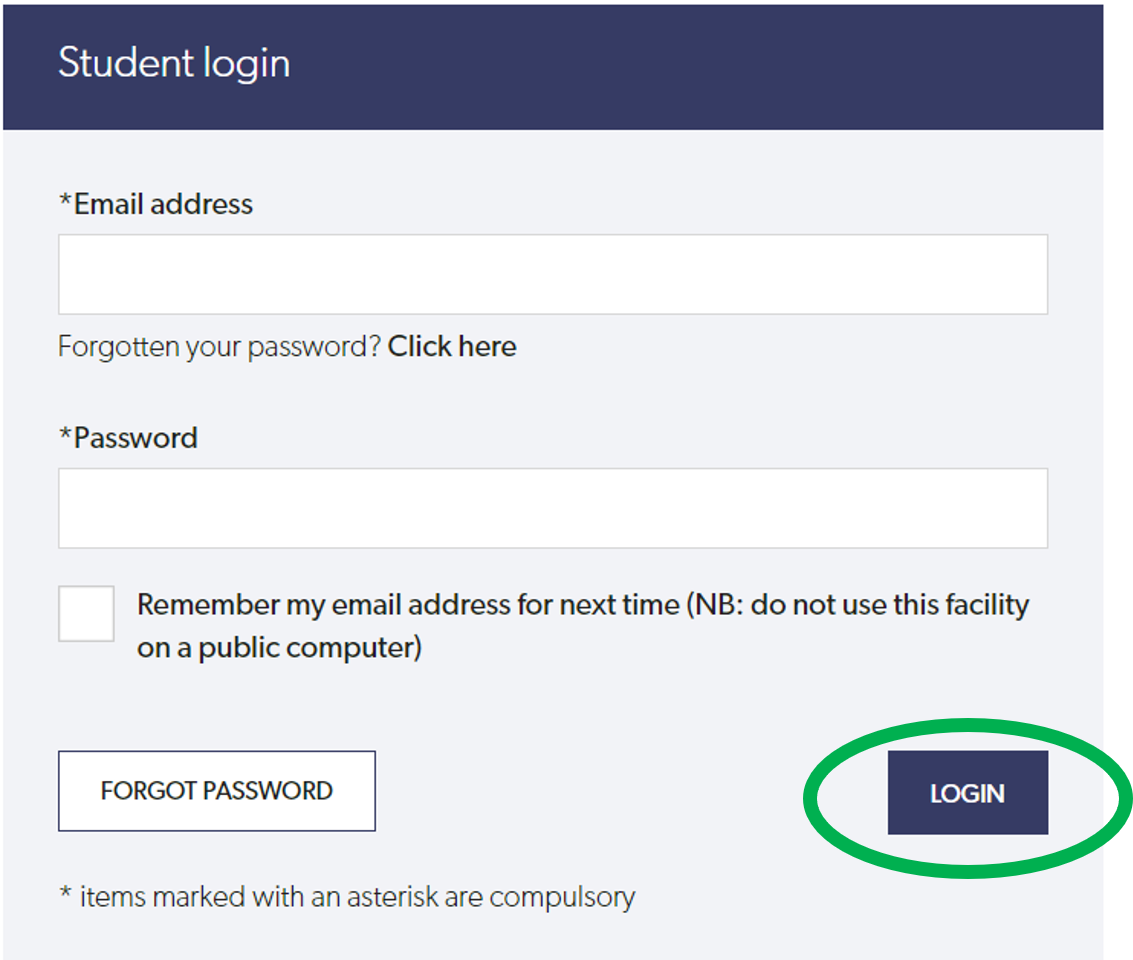This screenshot has width=1133, height=960.
Task: Click the asterisk compulsory items note
Action: point(347,897)
